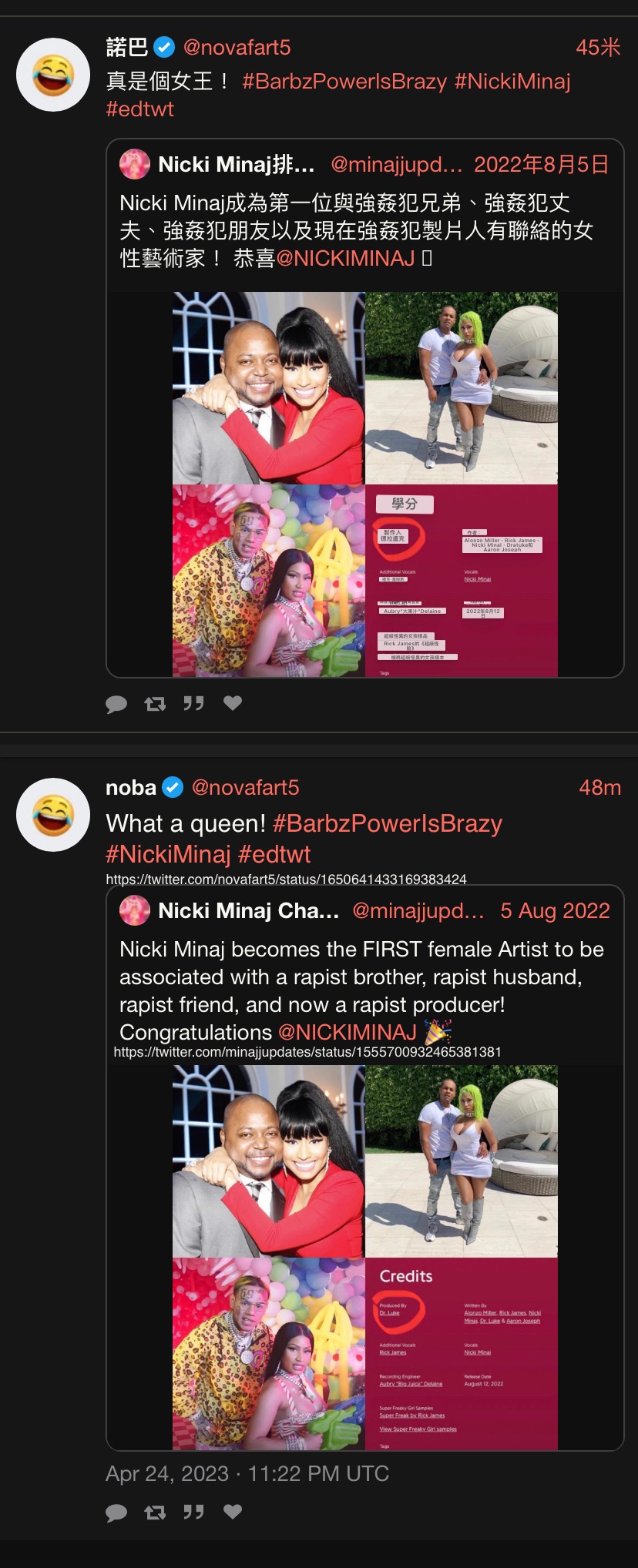
Task: Open the @NICKIMINAJ mention in English quote
Action: coord(347,1032)
